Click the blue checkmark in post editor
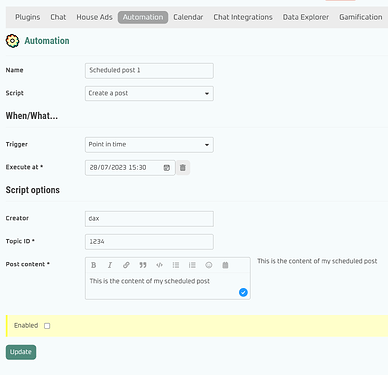Image resolution: width=388 pixels, height=375 pixels. tap(243, 292)
